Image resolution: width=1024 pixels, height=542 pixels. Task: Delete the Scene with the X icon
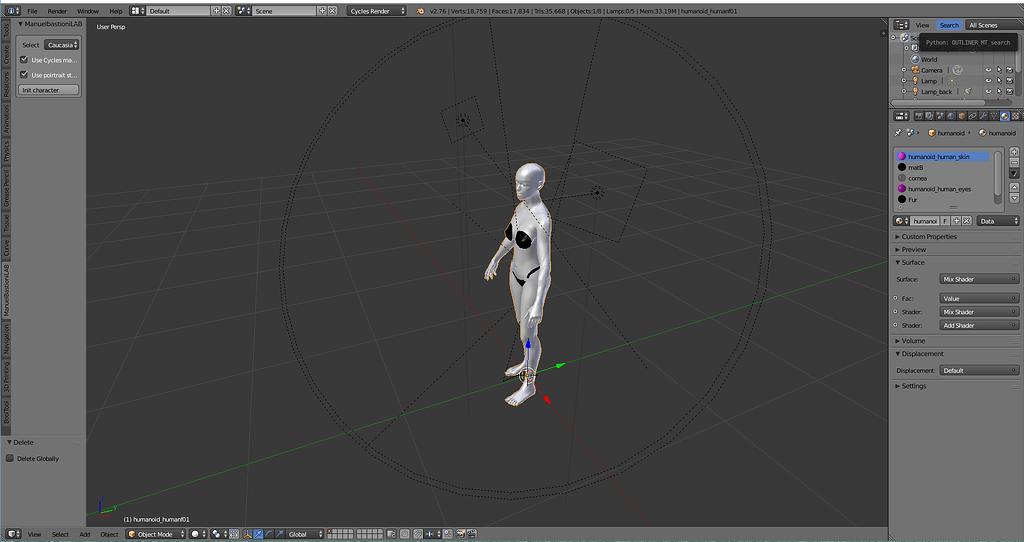coord(332,11)
